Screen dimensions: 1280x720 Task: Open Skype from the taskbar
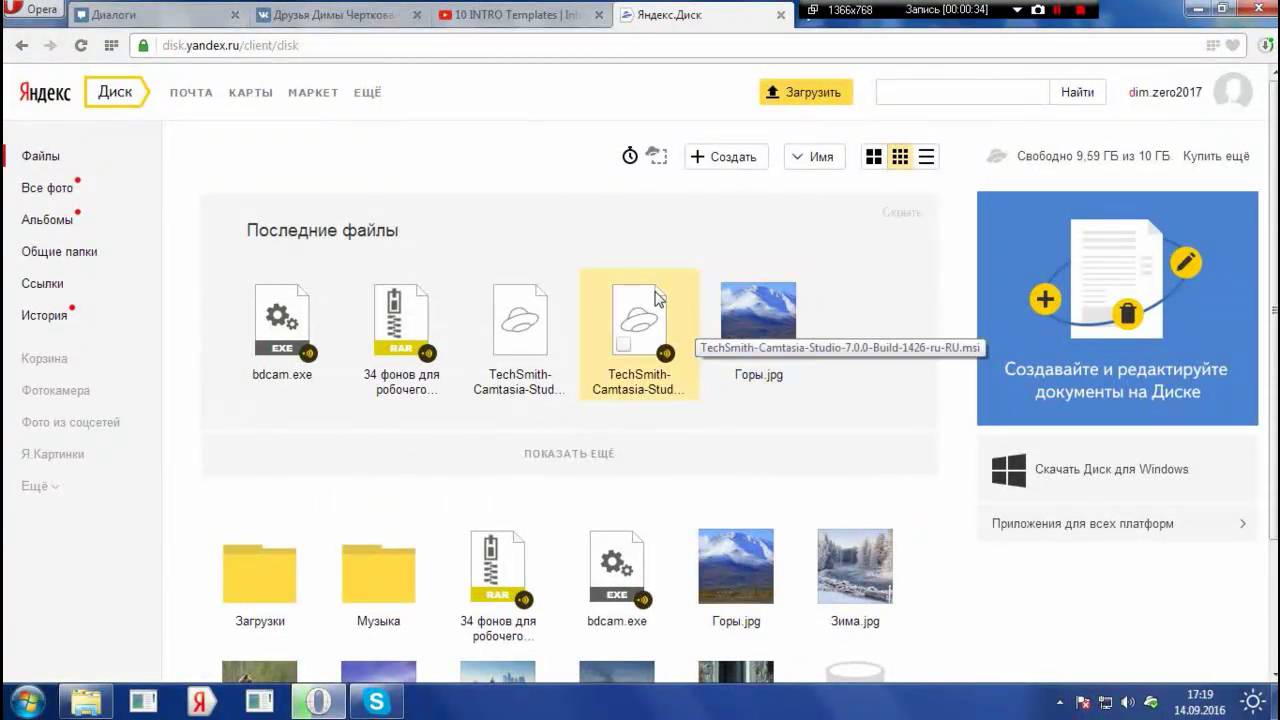point(376,702)
